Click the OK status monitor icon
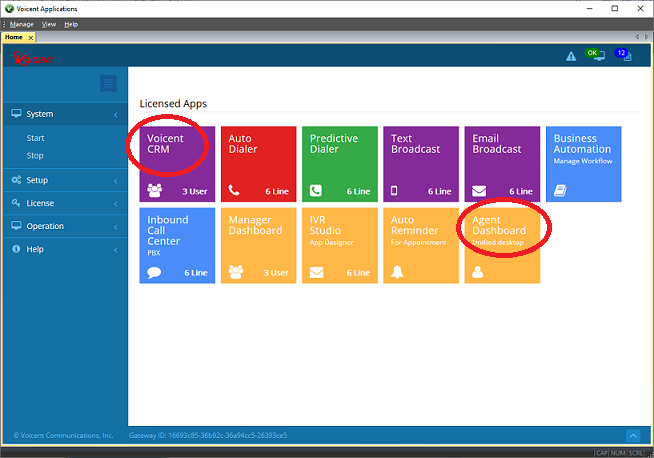 pyautogui.click(x=595, y=54)
